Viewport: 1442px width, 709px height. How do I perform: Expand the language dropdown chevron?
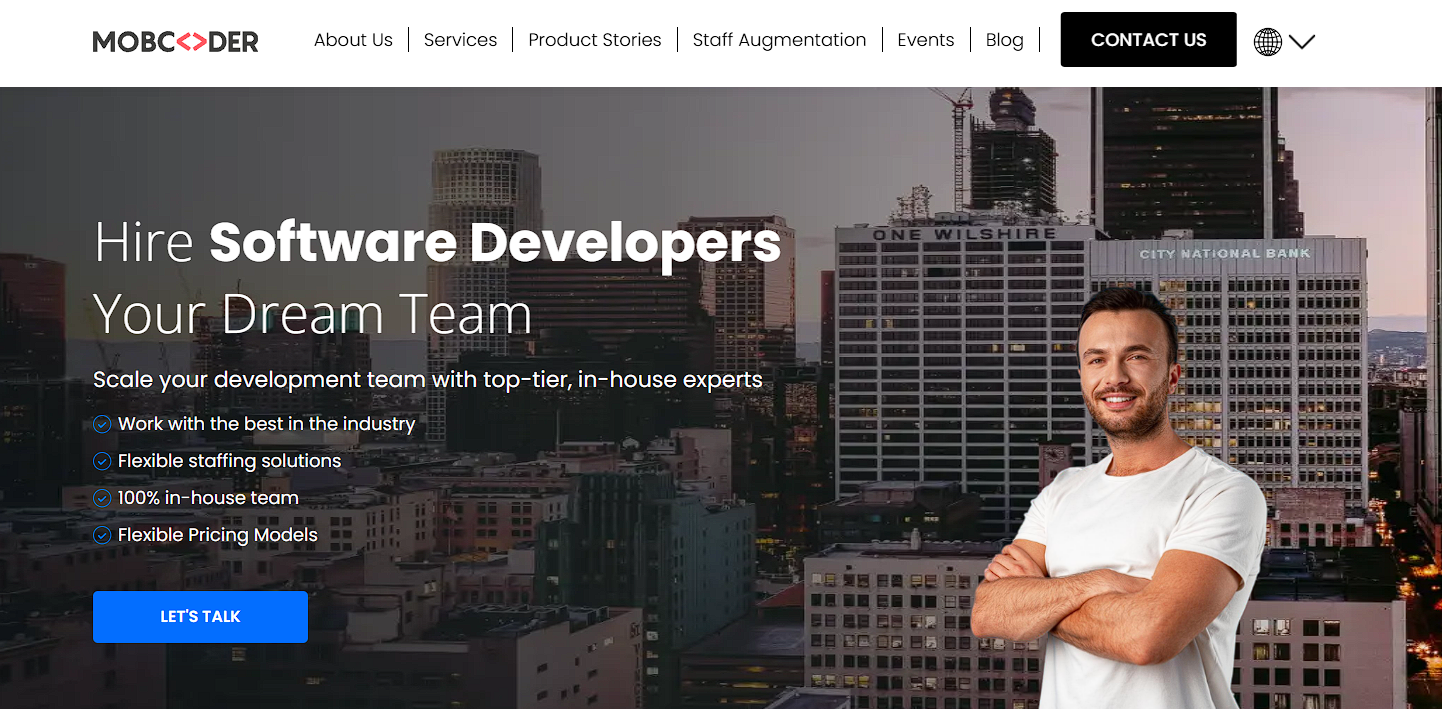1301,42
